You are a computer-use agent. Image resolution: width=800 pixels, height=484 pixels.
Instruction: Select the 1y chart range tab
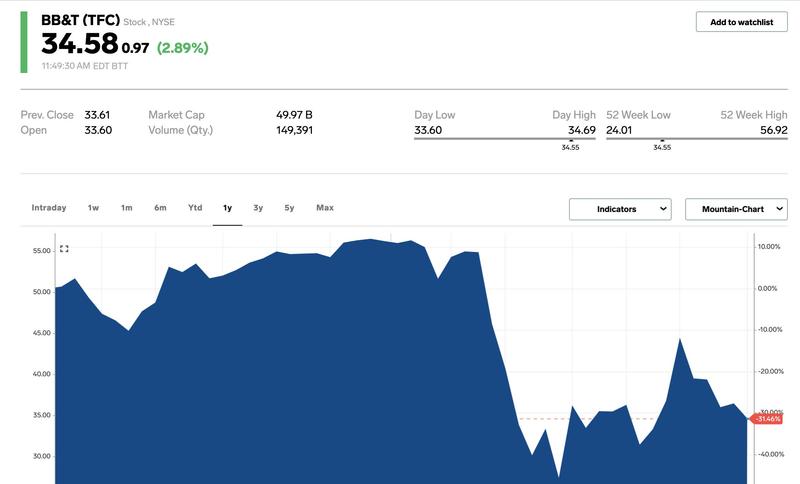point(227,208)
